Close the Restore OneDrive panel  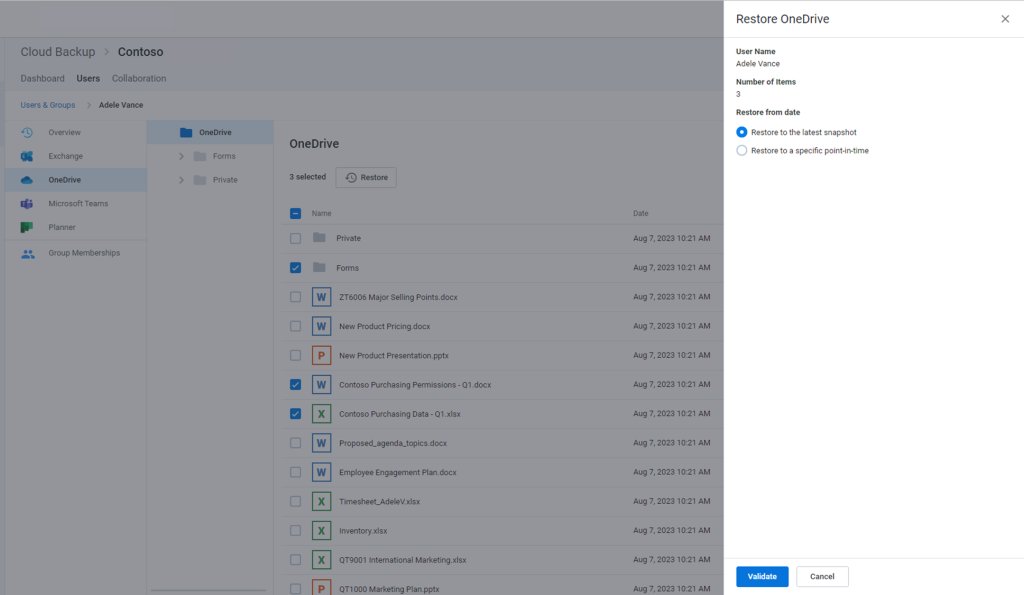1005,19
